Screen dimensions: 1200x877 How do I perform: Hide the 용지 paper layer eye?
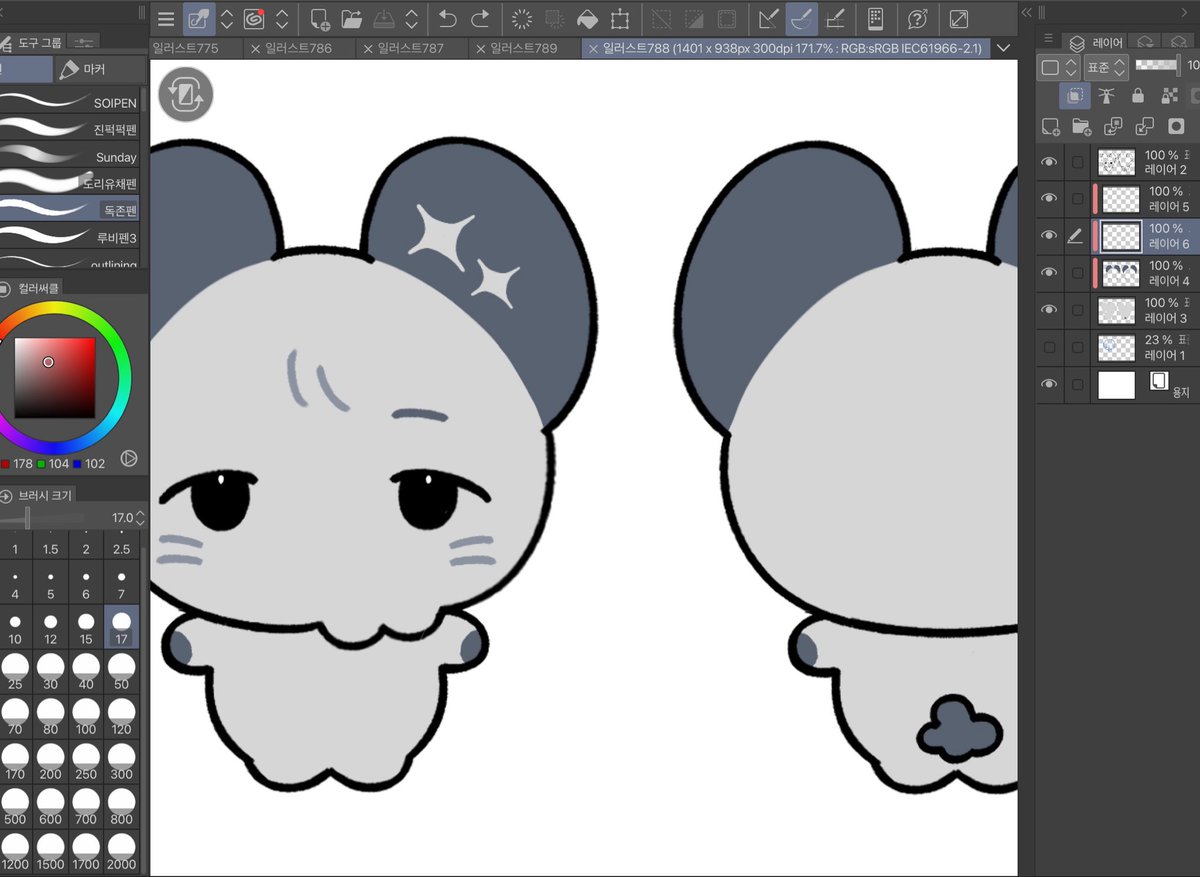coord(1049,384)
